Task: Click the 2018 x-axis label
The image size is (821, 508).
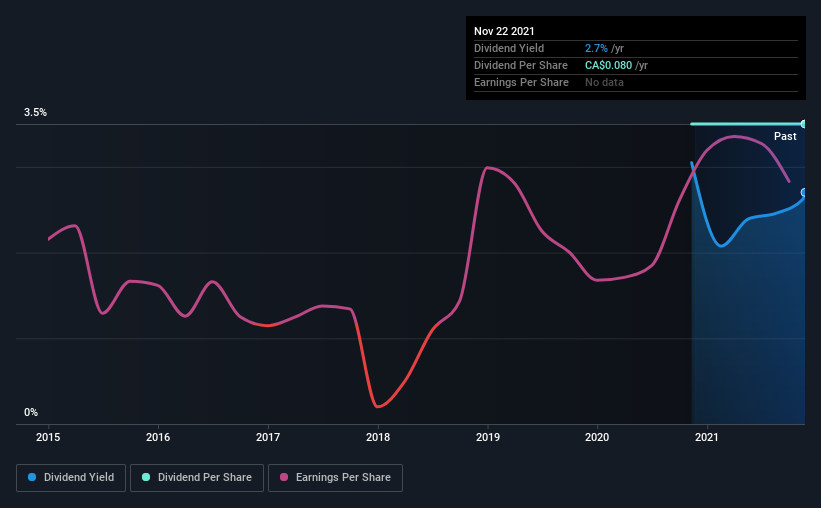Action: point(378,437)
